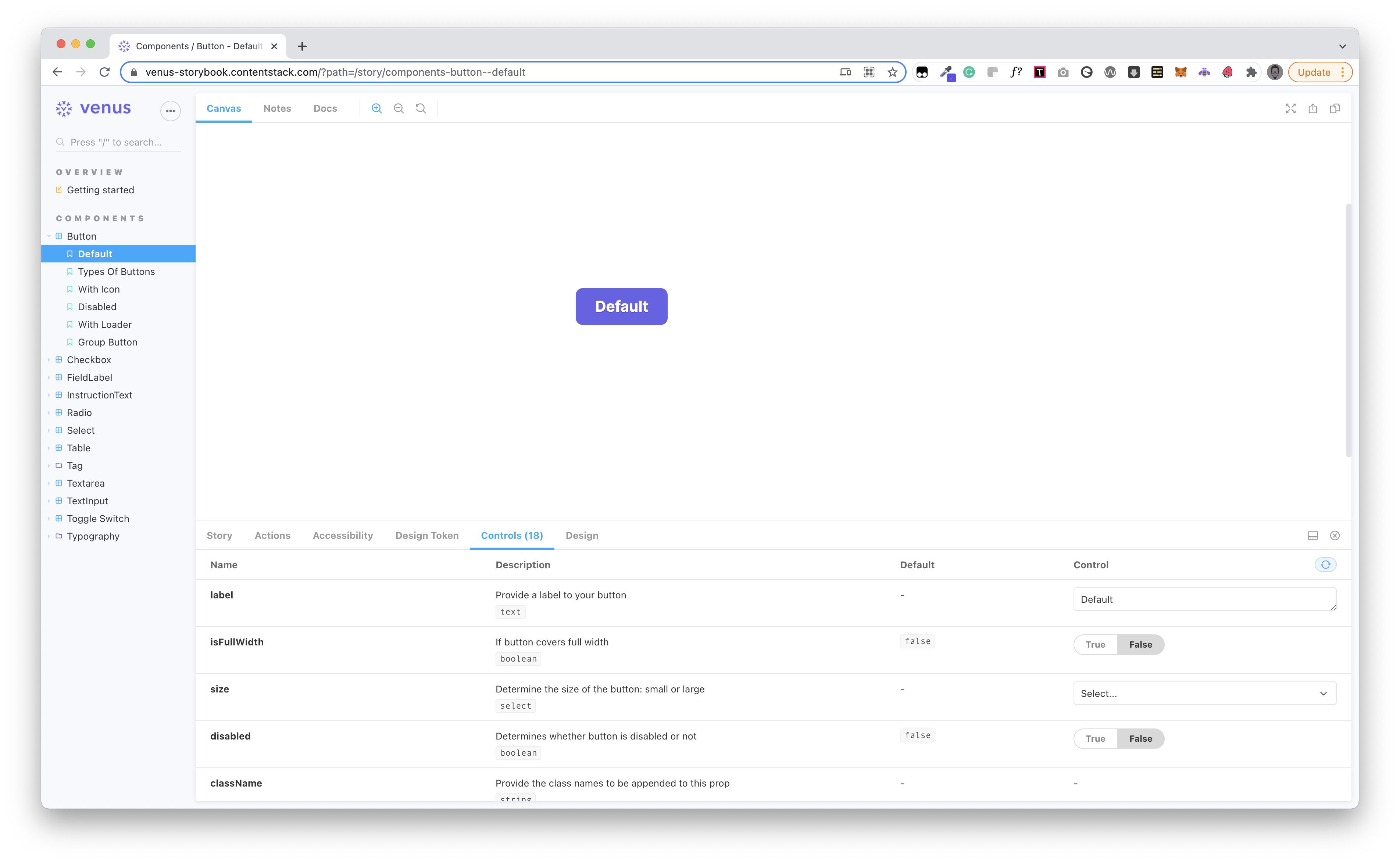The image size is (1400, 863).
Task: Open Group Button story
Action: click(107, 342)
